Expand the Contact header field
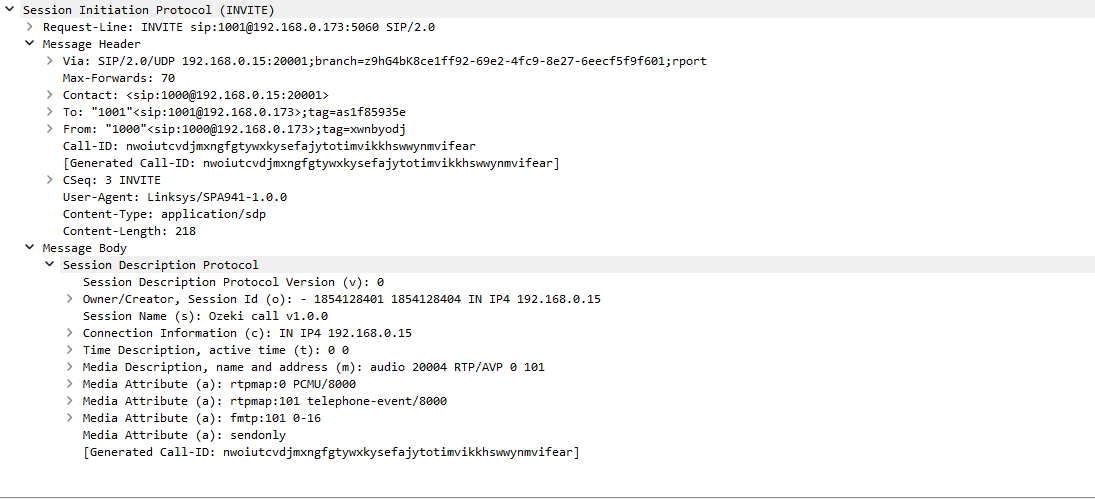This screenshot has width=1095, height=499. pos(50,95)
